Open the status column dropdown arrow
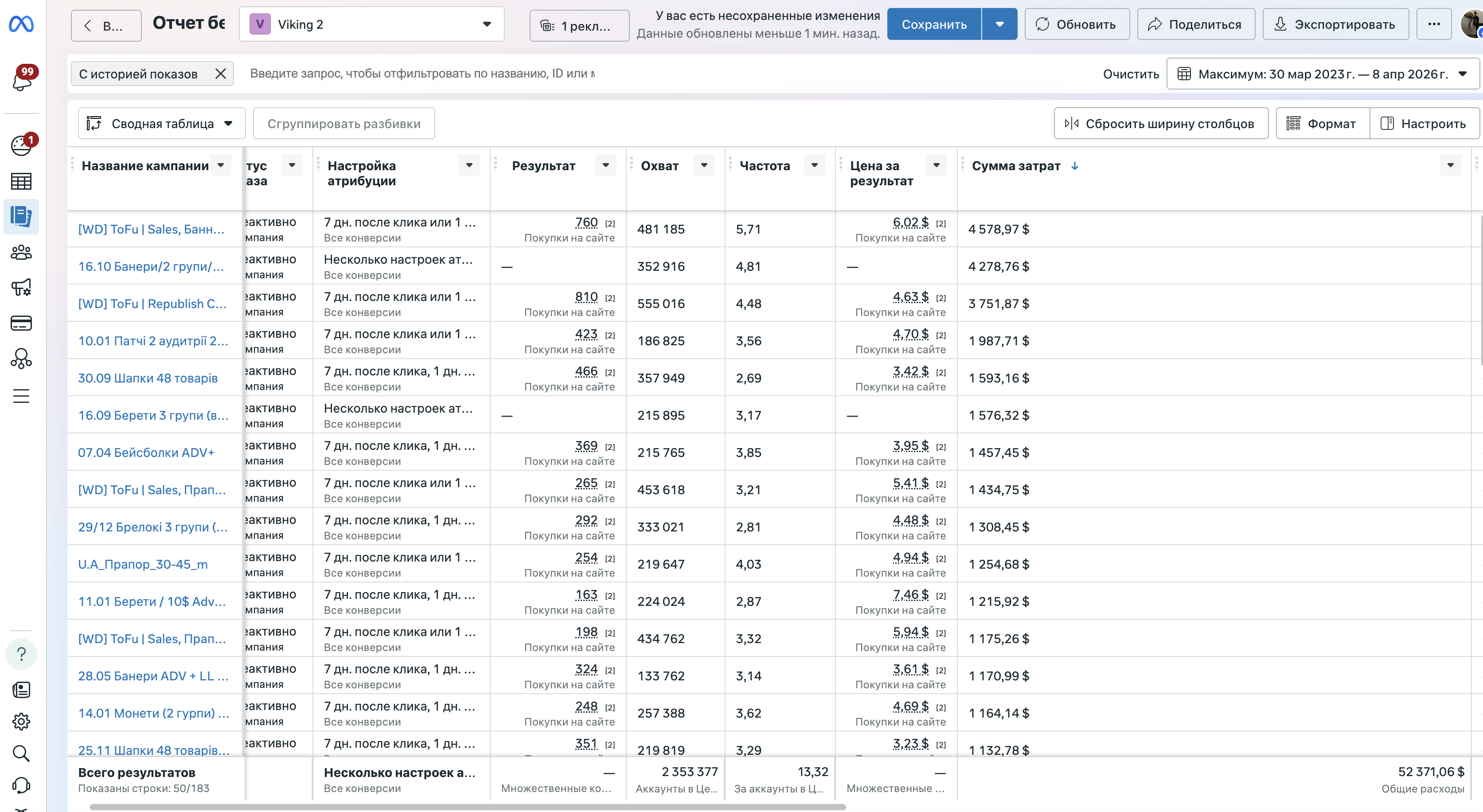Viewport: 1483px width, 812px height. point(292,165)
